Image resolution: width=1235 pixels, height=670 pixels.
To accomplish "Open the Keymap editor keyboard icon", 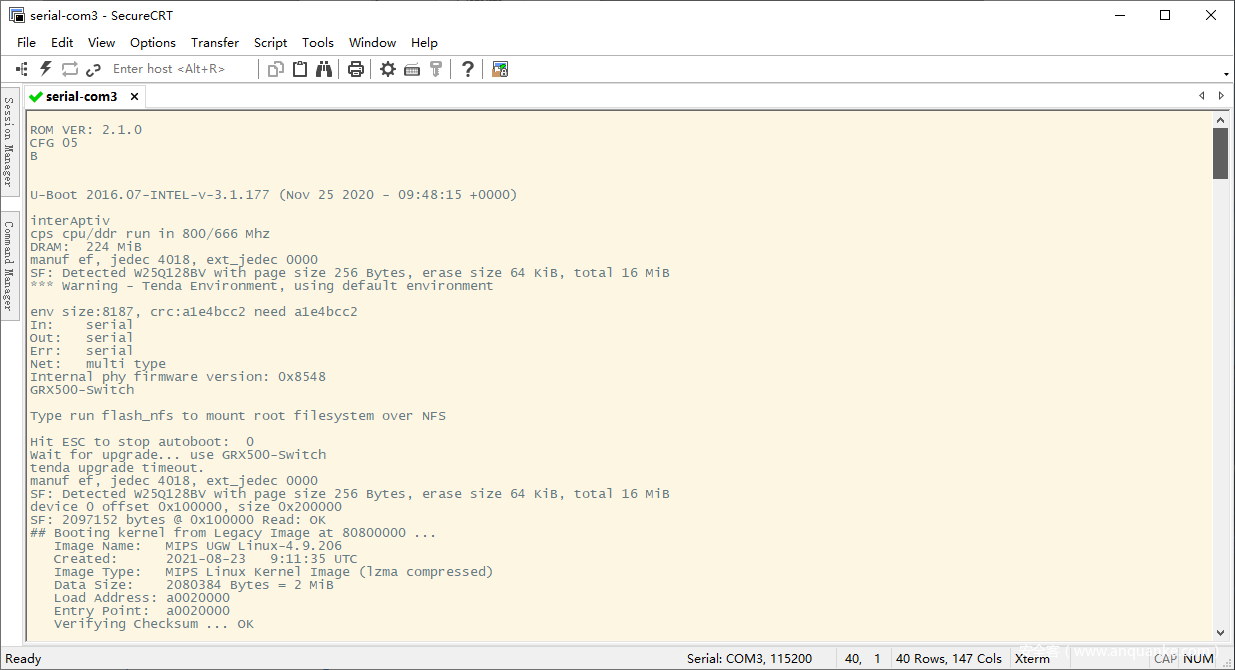I will coord(412,69).
